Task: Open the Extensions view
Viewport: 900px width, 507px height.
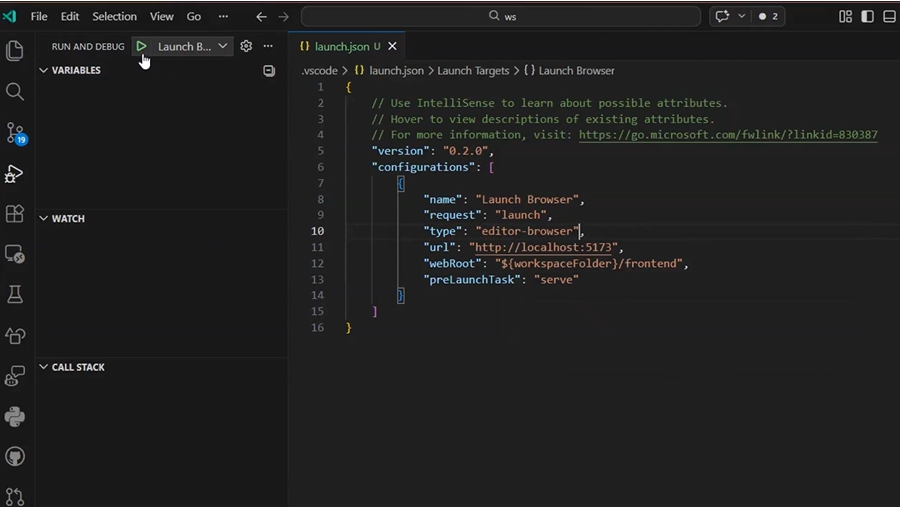Action: [x=15, y=214]
